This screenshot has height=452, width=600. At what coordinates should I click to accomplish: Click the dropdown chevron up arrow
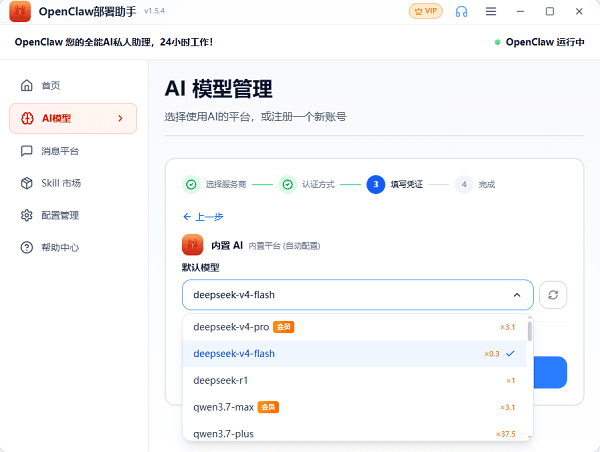click(x=517, y=295)
